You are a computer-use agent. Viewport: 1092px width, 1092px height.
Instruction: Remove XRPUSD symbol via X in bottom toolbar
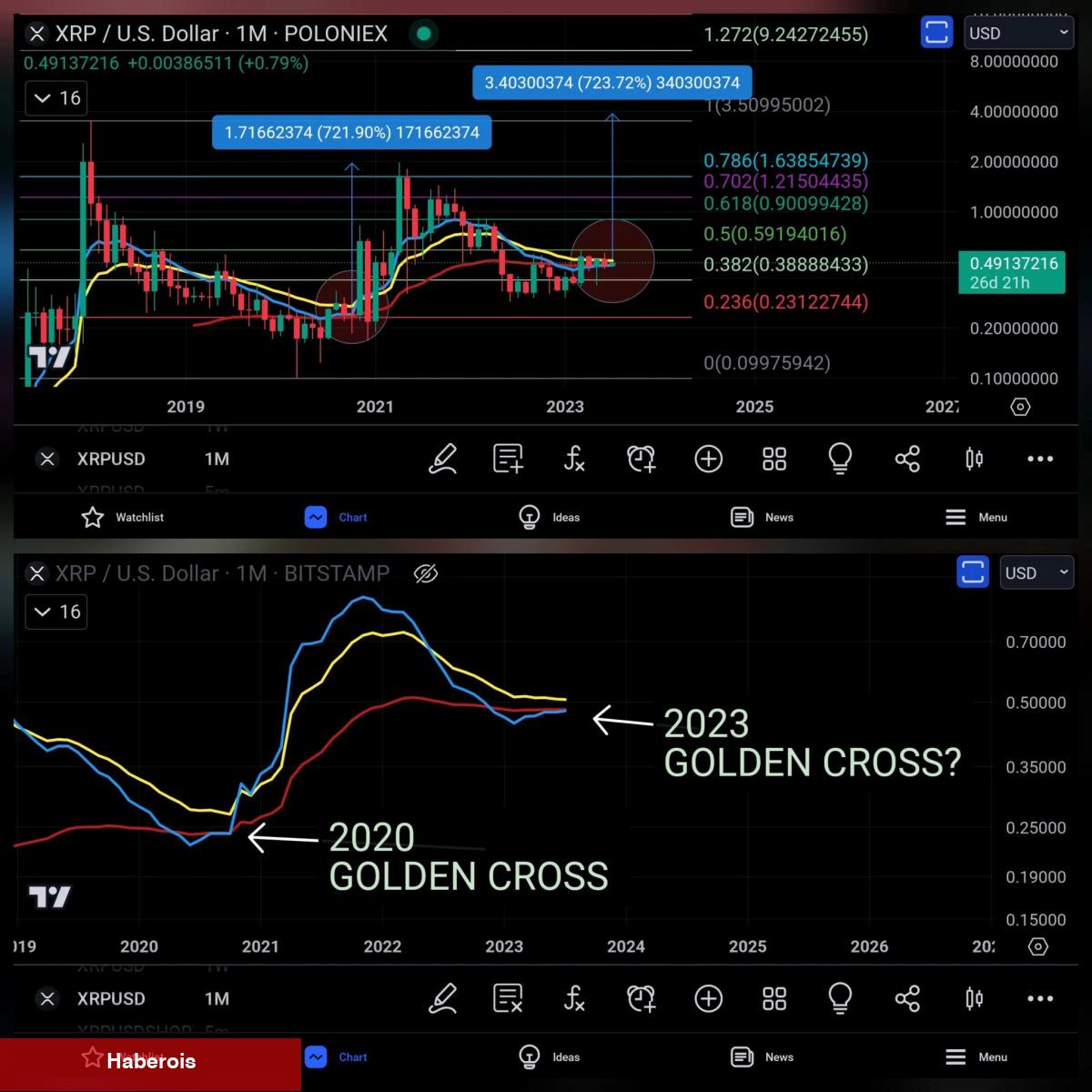[47, 998]
